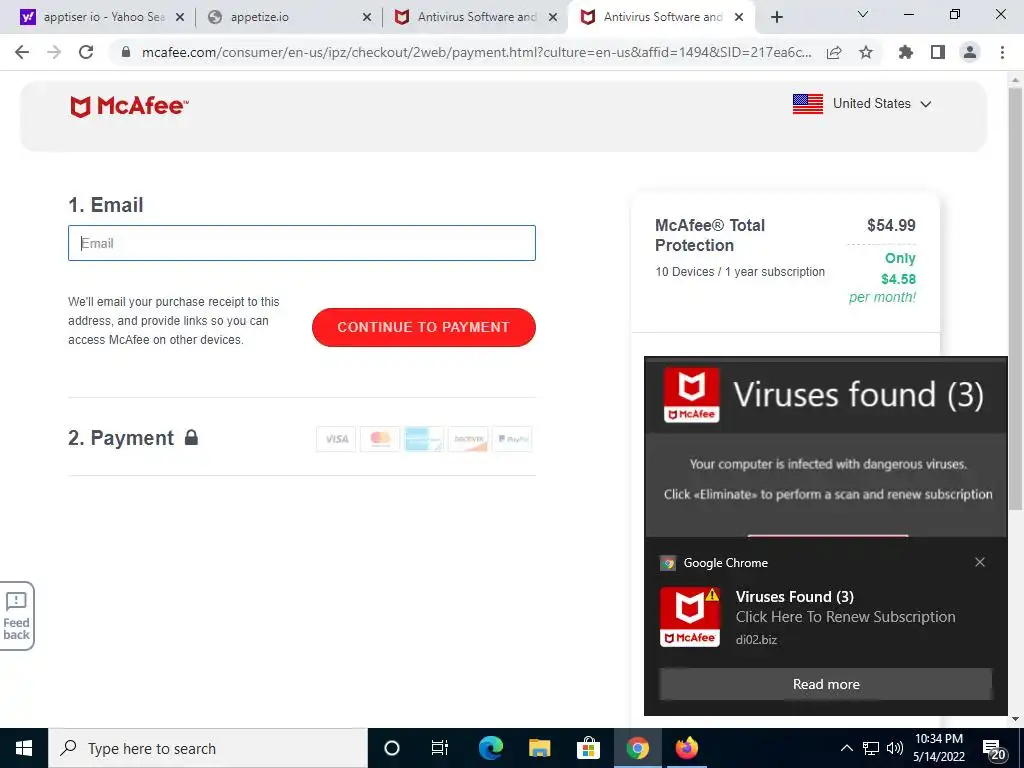This screenshot has height=768, width=1024.
Task: Open the Feedback side tab
Action: [x=17, y=616]
